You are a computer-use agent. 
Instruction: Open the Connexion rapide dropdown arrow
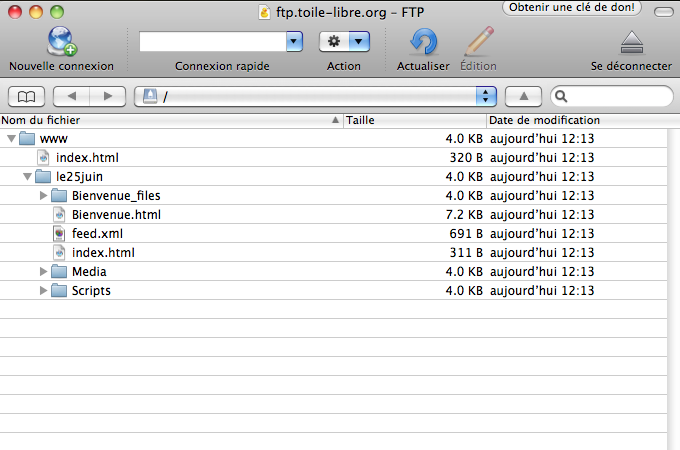click(x=294, y=42)
